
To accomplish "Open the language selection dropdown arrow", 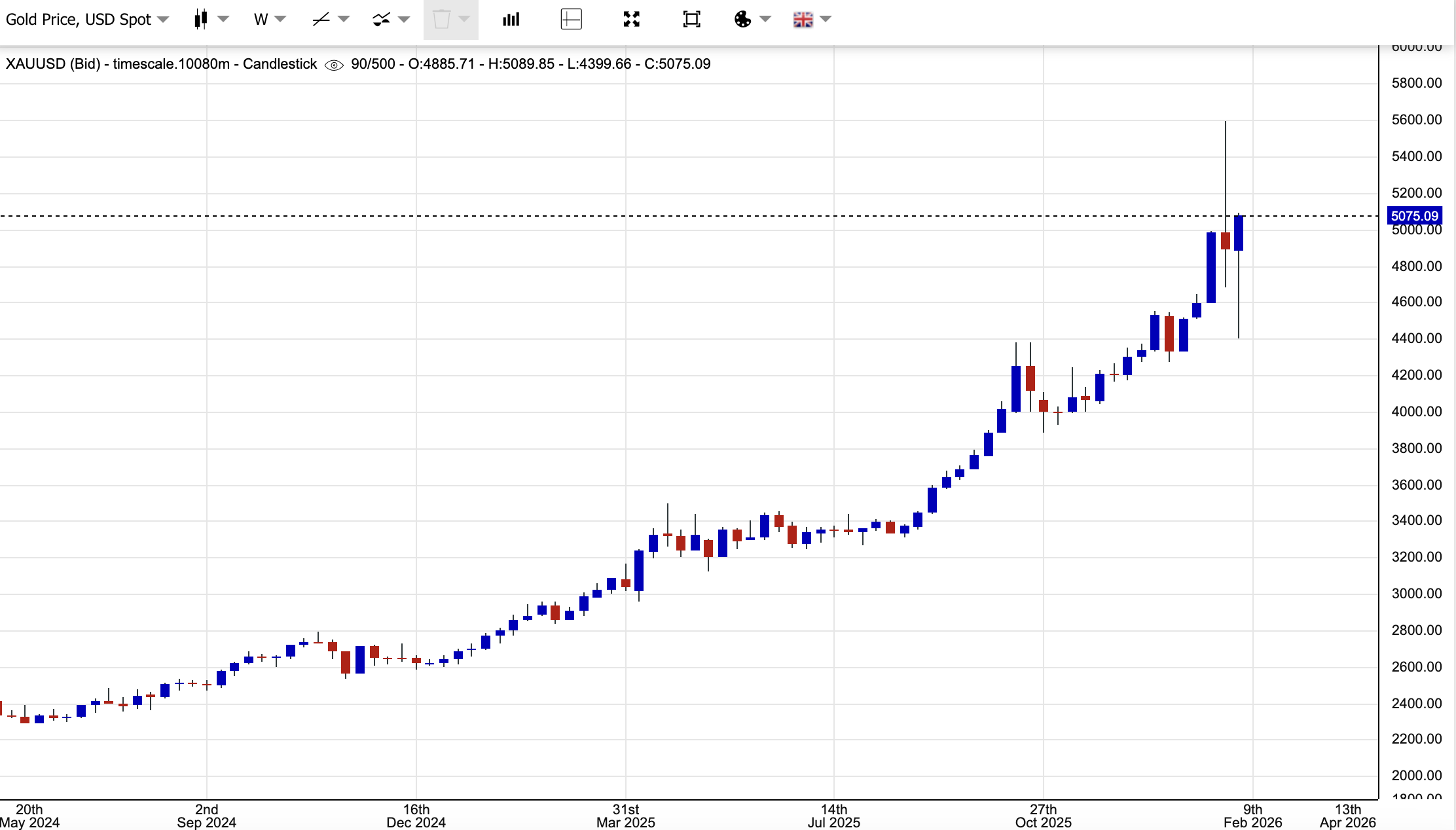I will [x=827, y=20].
